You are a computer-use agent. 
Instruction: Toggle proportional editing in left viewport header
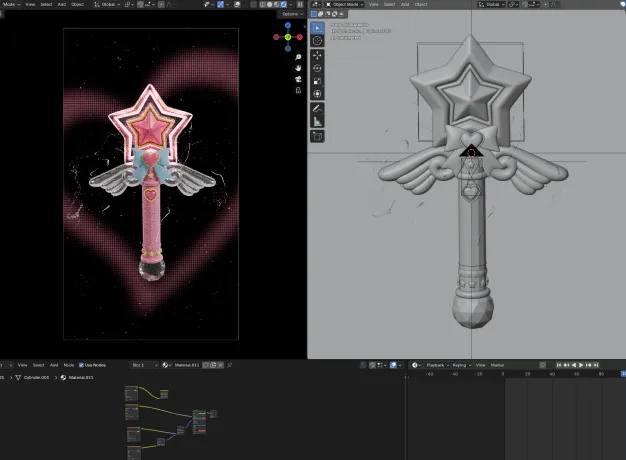161,4
